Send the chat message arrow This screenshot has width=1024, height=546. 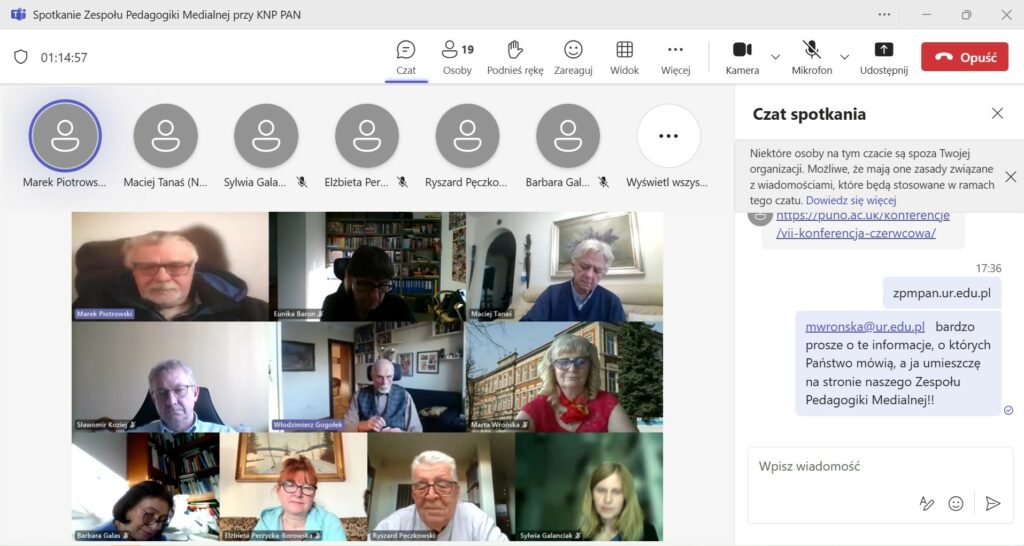tap(993, 503)
